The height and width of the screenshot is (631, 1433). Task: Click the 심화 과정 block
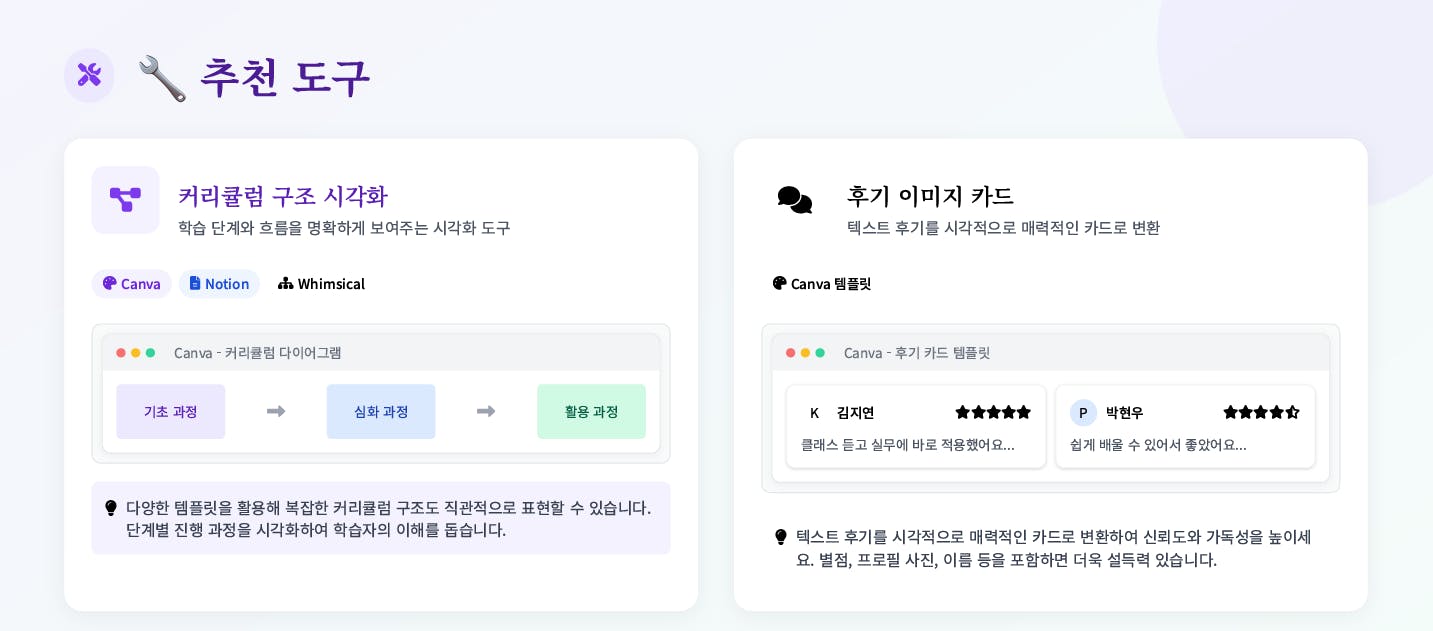click(381, 412)
